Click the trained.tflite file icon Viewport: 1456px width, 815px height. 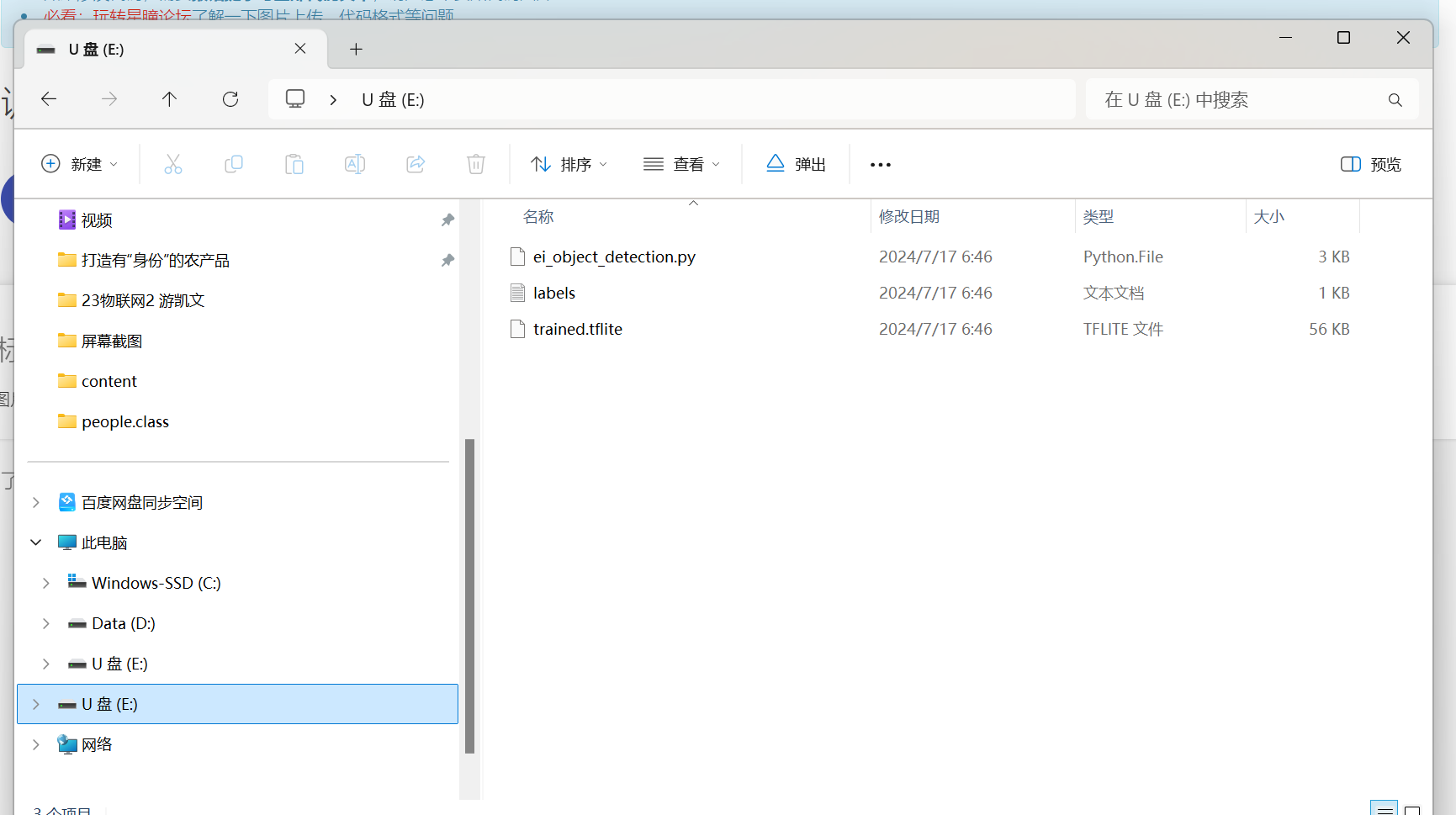tap(518, 329)
